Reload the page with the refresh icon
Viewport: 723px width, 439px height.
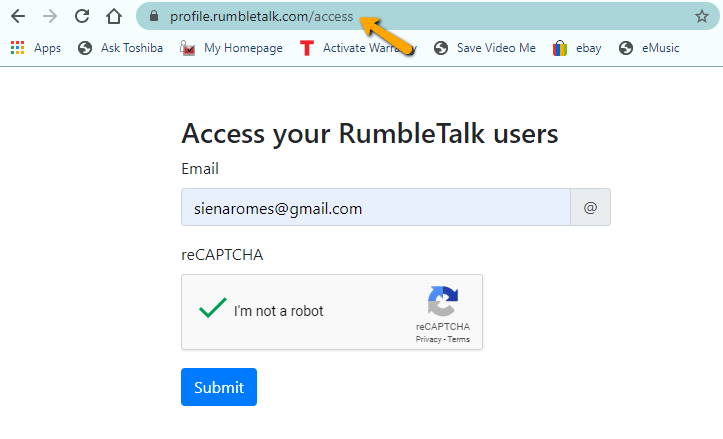[82, 16]
